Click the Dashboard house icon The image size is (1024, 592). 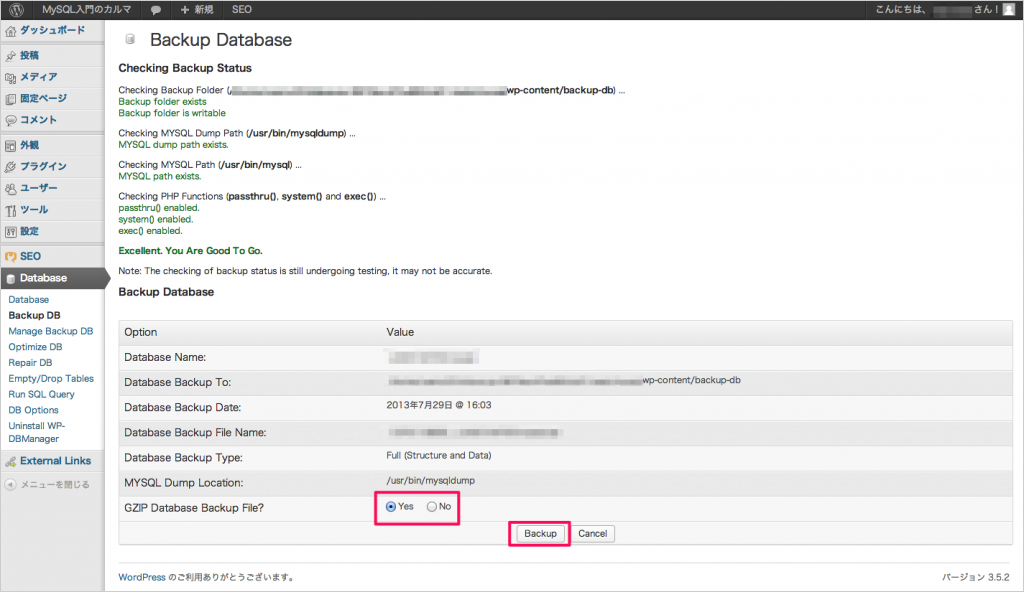point(10,31)
